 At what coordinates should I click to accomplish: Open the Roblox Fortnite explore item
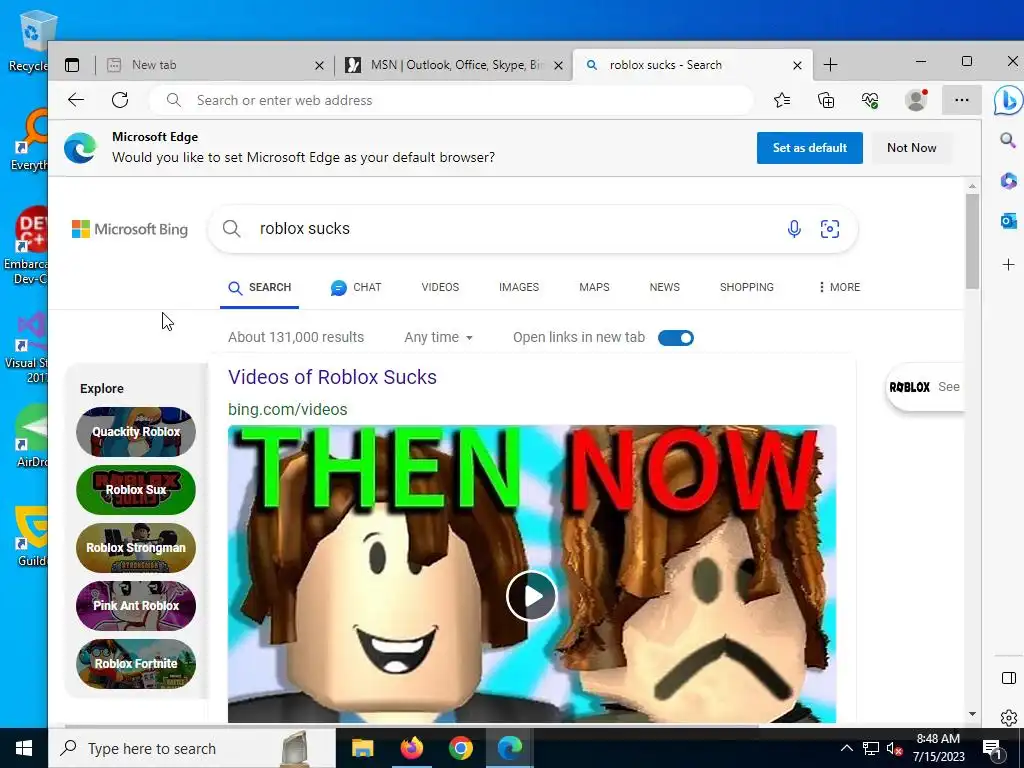click(136, 664)
